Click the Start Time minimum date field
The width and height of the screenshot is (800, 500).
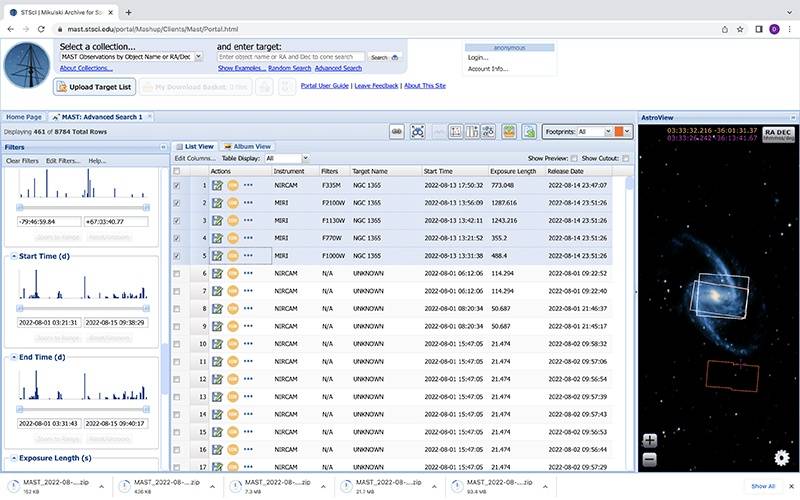pos(48,322)
